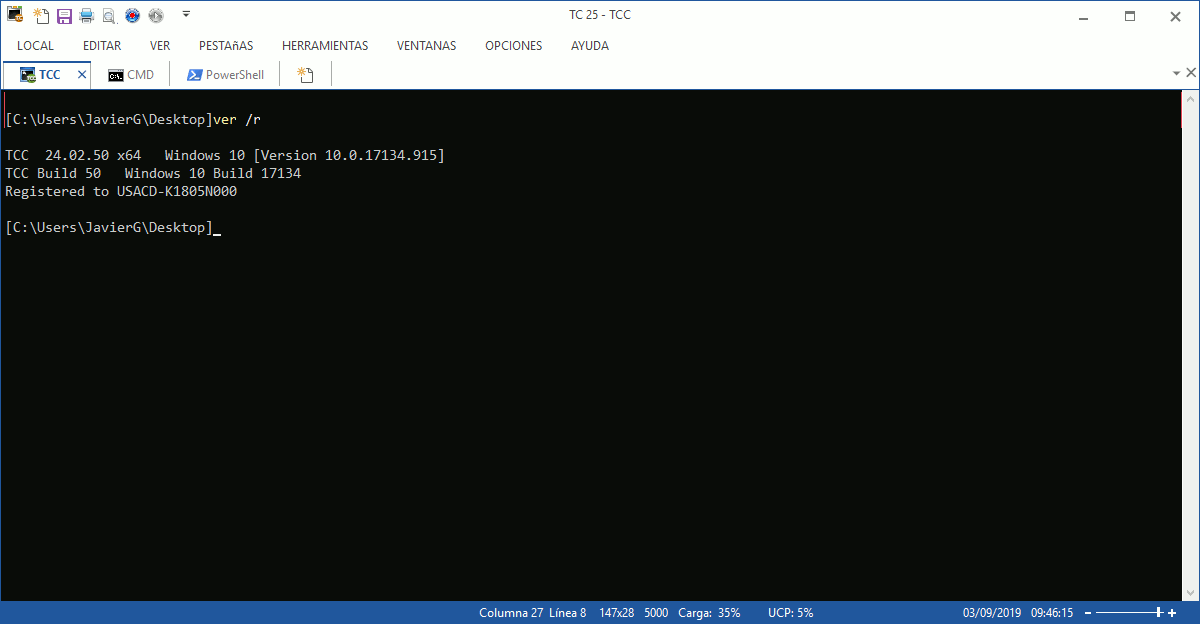The image size is (1200, 624).
Task: Click 'Línea 8' in the status bar
Action: click(x=568, y=613)
